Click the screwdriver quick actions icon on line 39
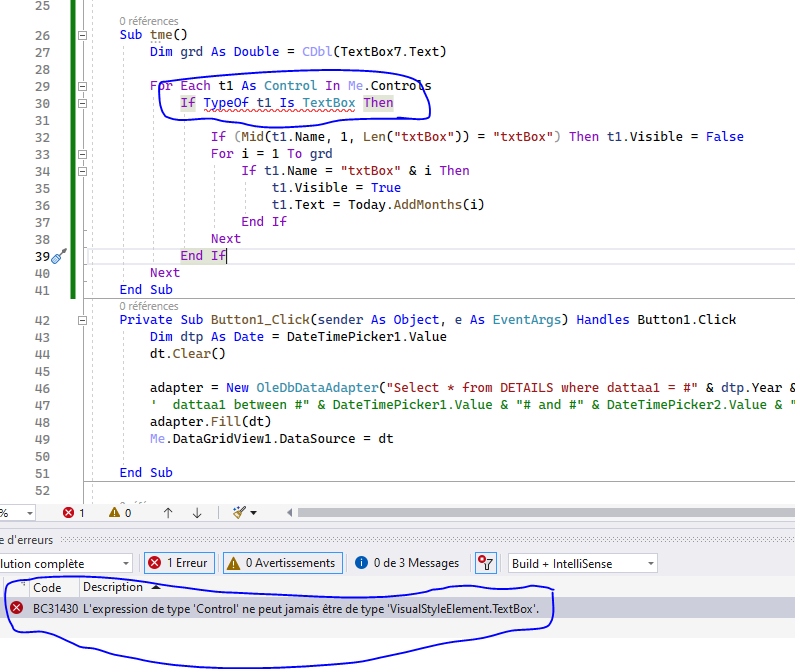 58,256
